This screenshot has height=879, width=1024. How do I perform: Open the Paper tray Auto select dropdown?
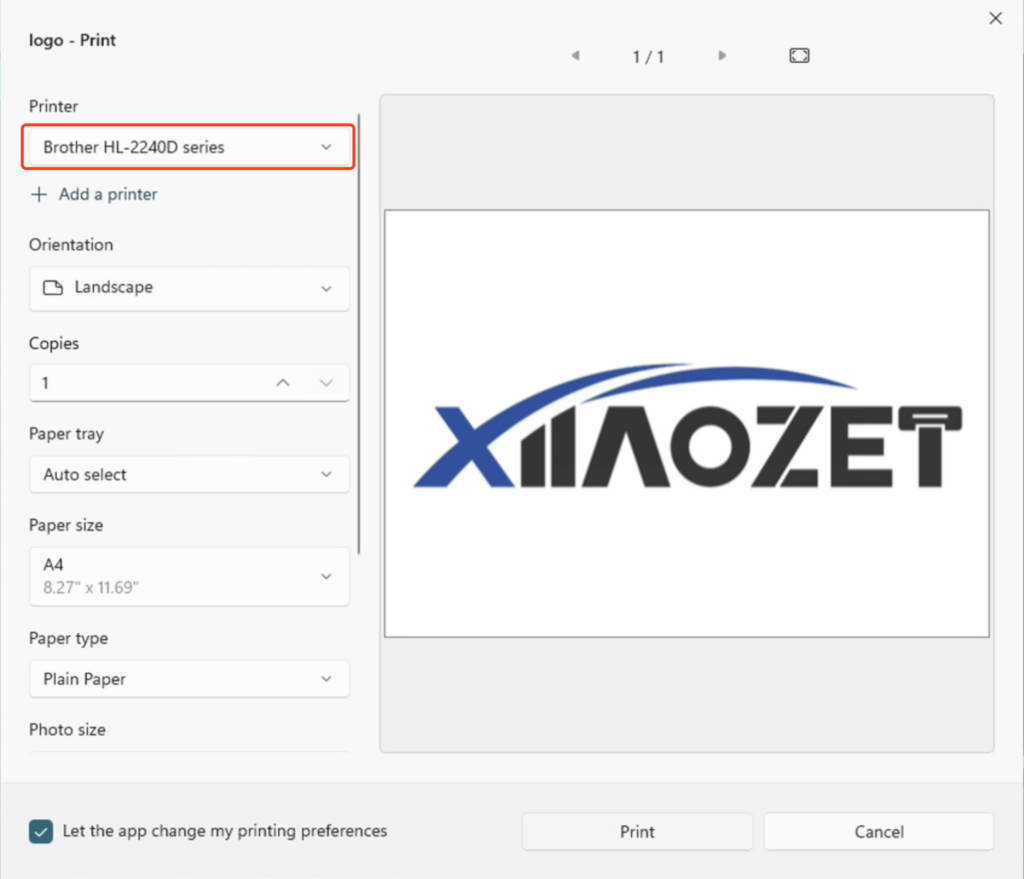[x=189, y=475]
